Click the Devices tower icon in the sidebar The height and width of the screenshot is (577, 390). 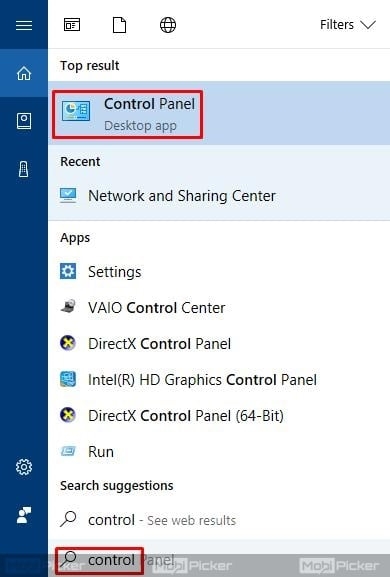point(24,170)
